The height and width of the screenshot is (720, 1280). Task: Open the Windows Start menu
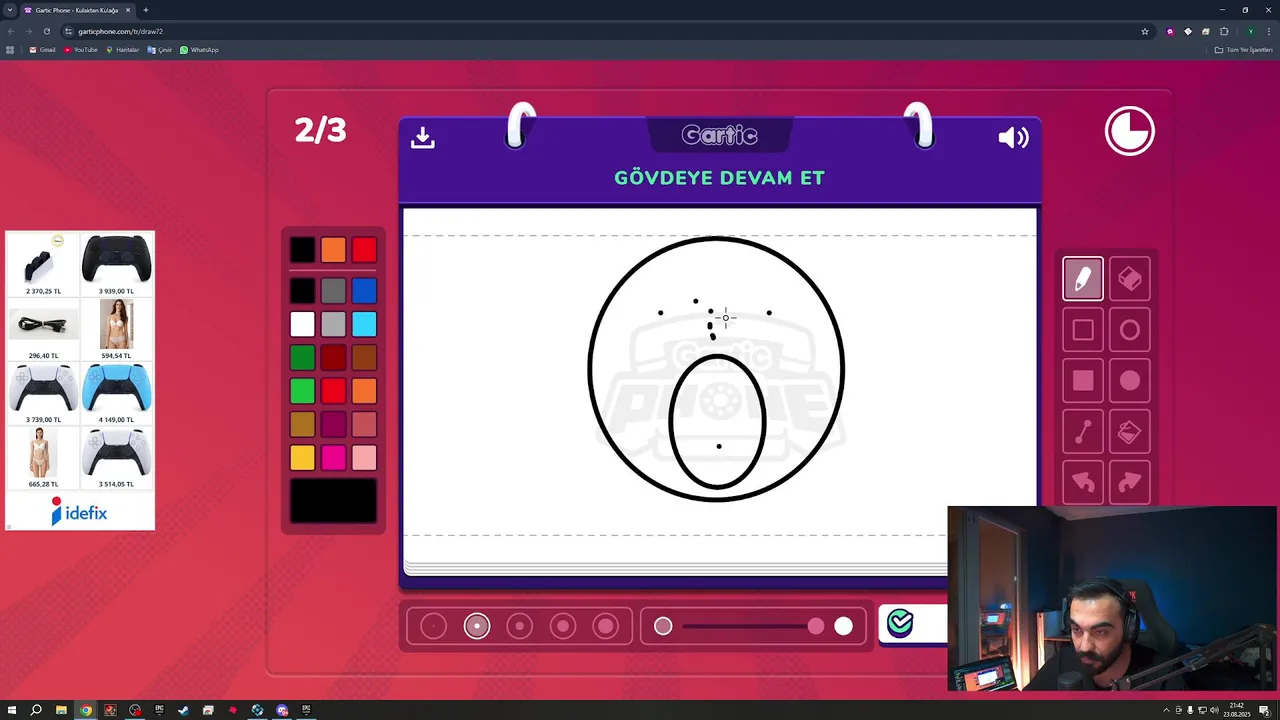click(12, 710)
